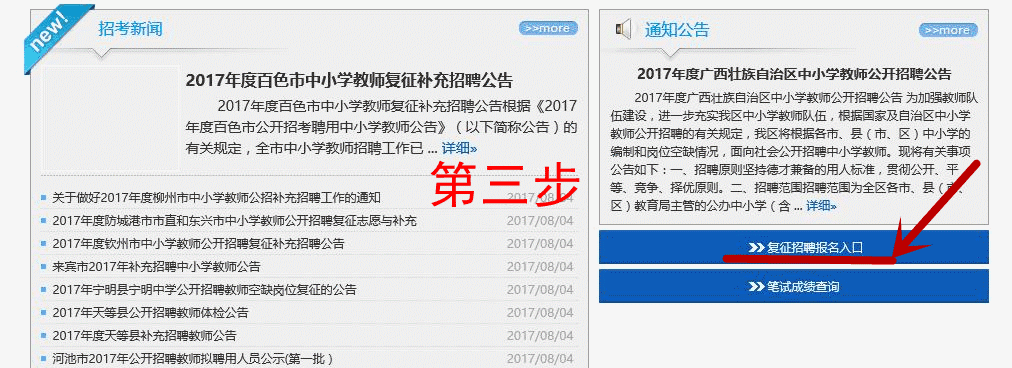The width and height of the screenshot is (1012, 368).
Task: Click 详细 link in 通知公告 summary
Action: [x=822, y=206]
